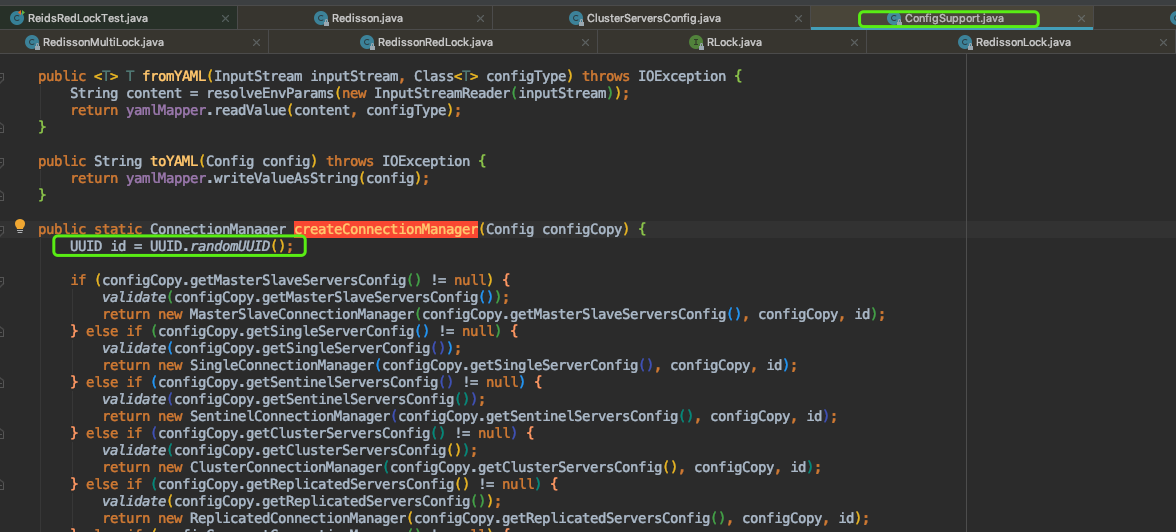This screenshot has height=532, width=1176.
Task: Click the yellow lightbulb intention icon
Action: [19, 227]
